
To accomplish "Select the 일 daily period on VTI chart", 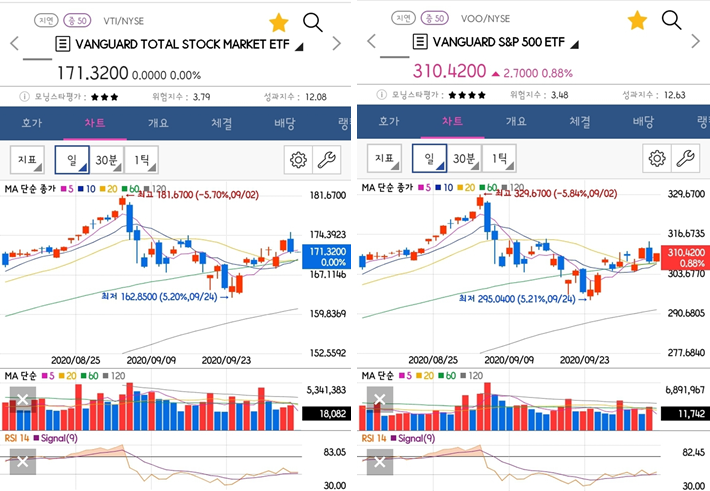I will (72, 160).
